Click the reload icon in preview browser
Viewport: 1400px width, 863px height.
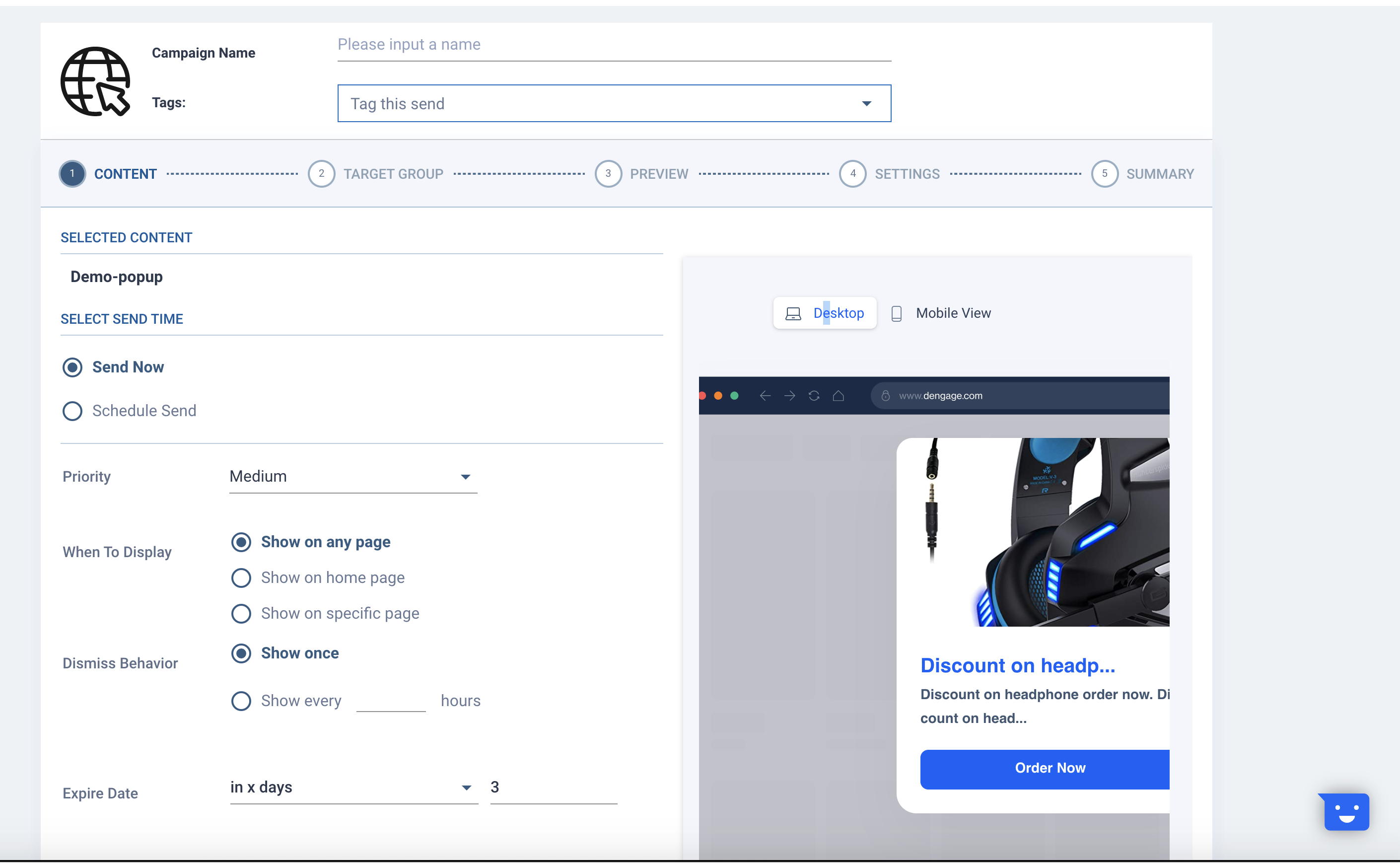tap(814, 396)
